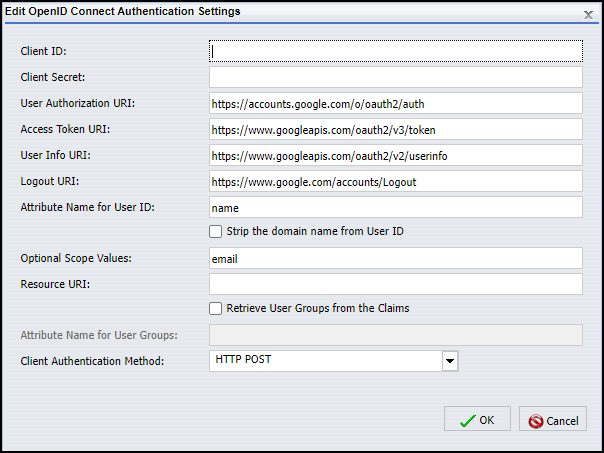
Task: Click the Optional Scope Values field
Action: [395, 258]
